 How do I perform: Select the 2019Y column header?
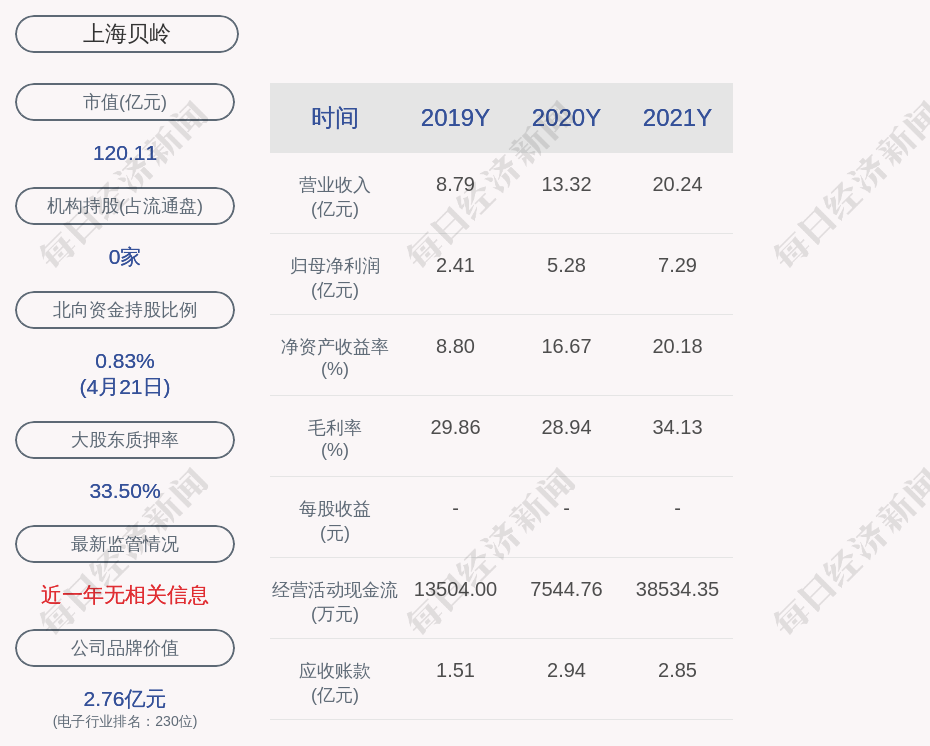click(x=455, y=118)
